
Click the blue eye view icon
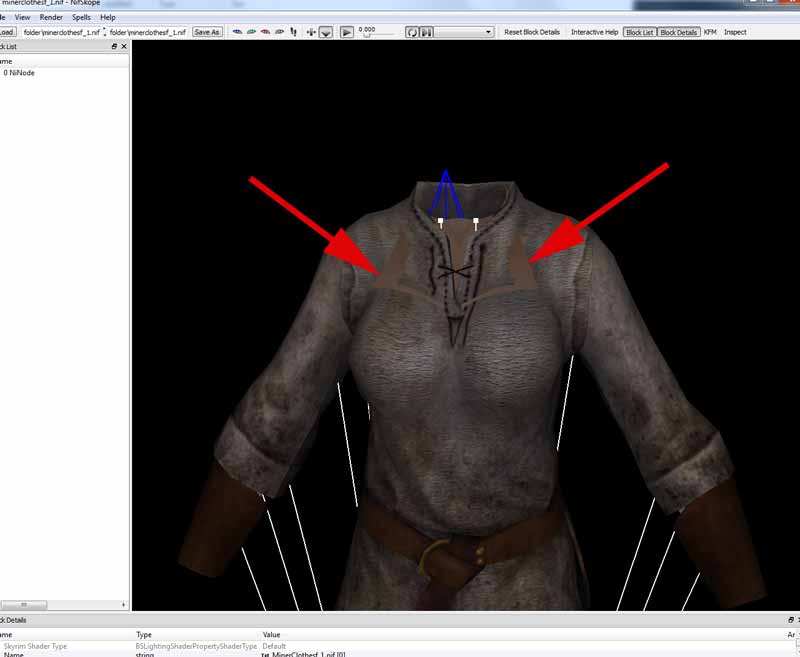tap(237, 32)
